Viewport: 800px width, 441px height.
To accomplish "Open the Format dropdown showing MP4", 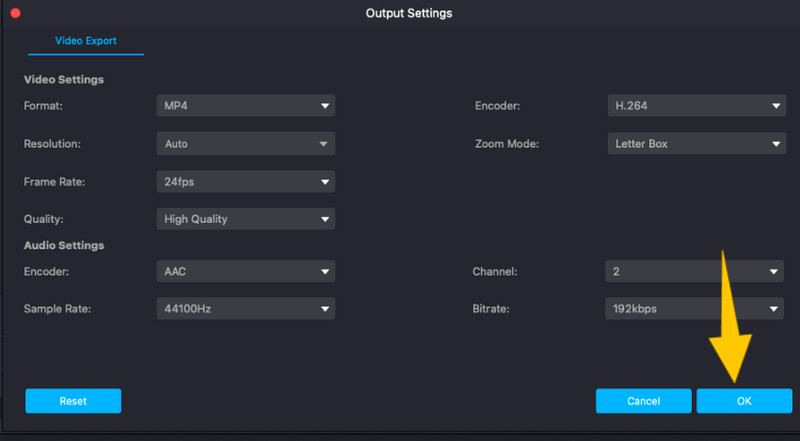I will 245,106.
